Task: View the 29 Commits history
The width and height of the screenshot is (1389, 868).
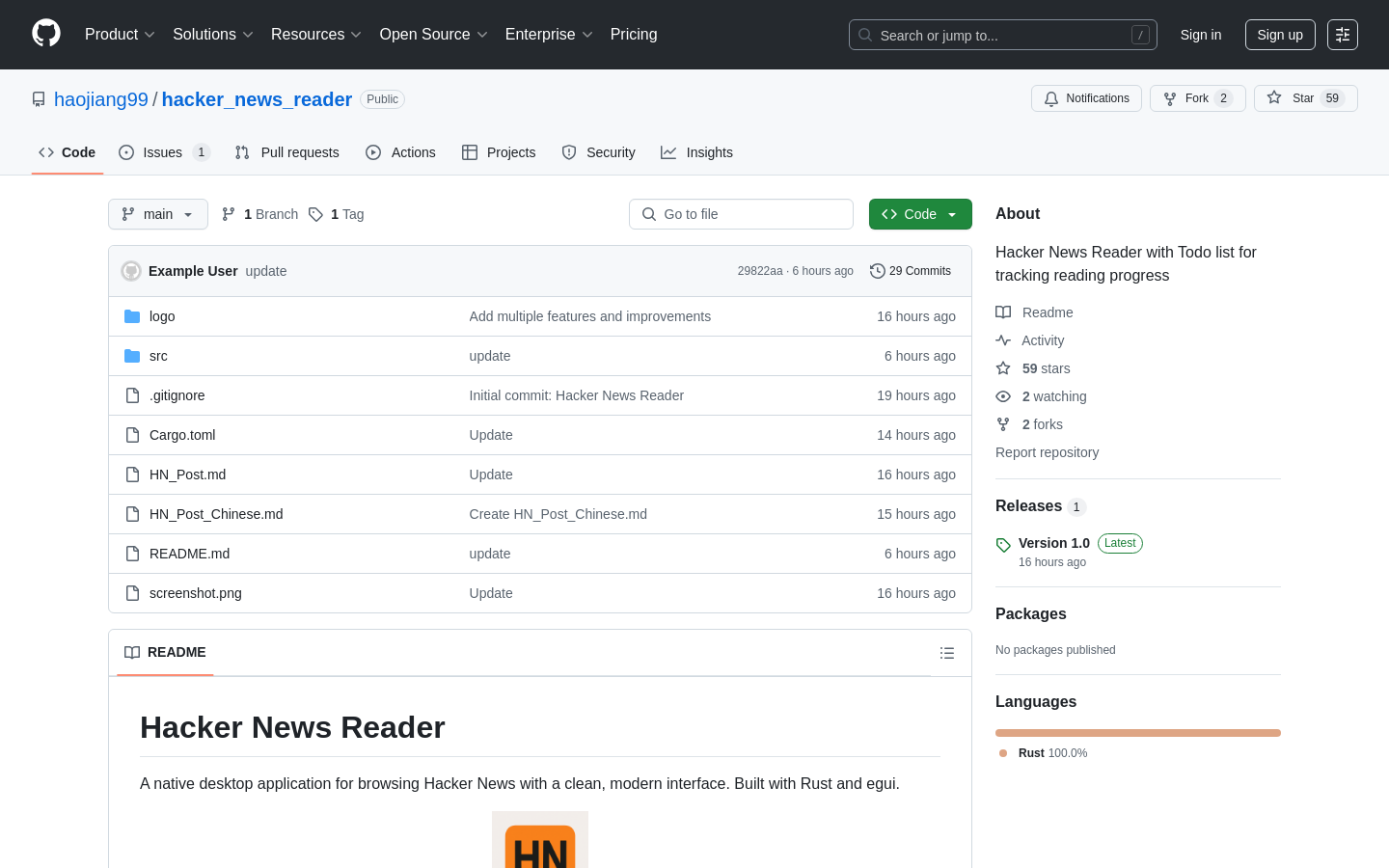Action: (x=911, y=271)
